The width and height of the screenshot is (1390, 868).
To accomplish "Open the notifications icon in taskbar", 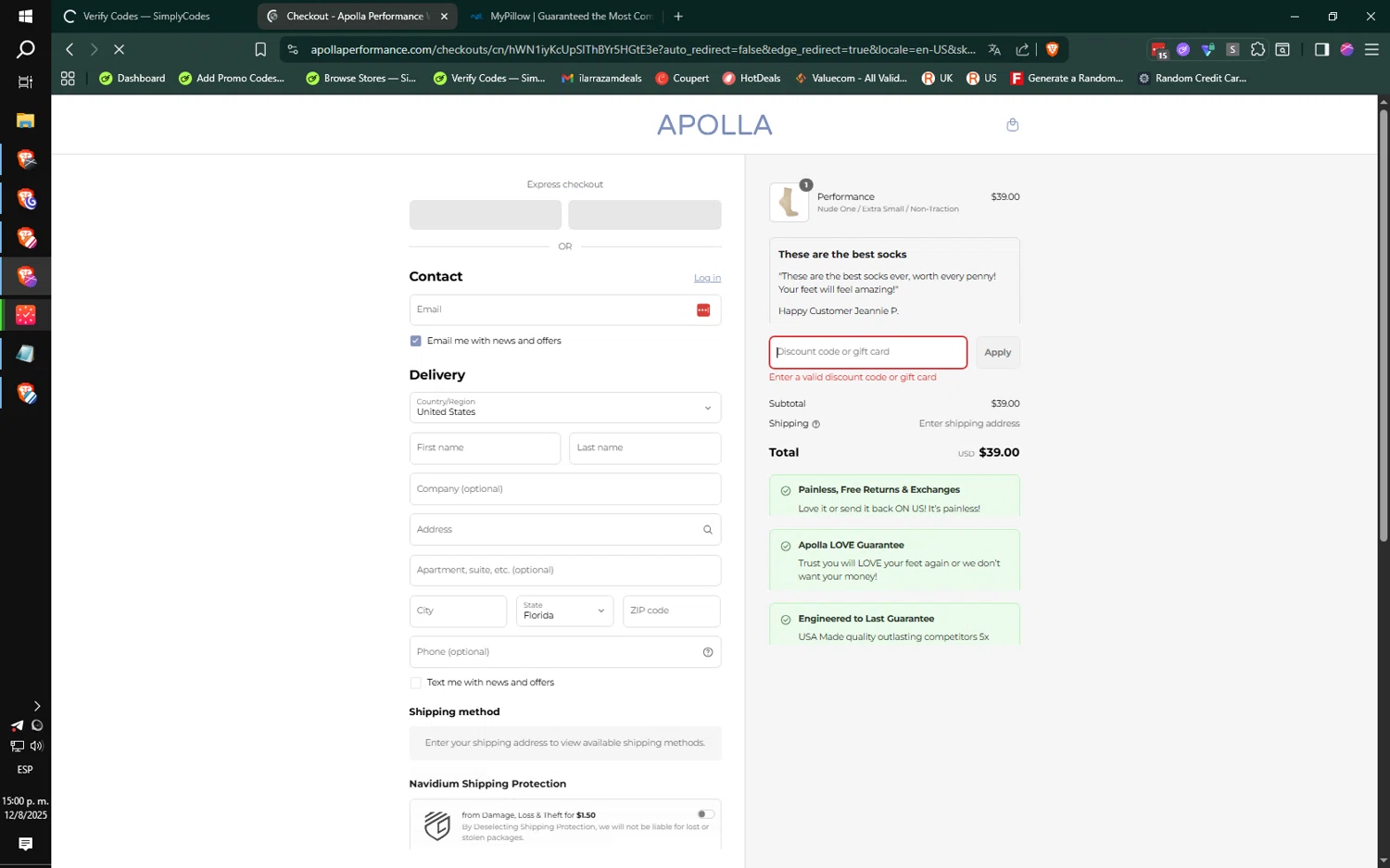I will [x=25, y=844].
